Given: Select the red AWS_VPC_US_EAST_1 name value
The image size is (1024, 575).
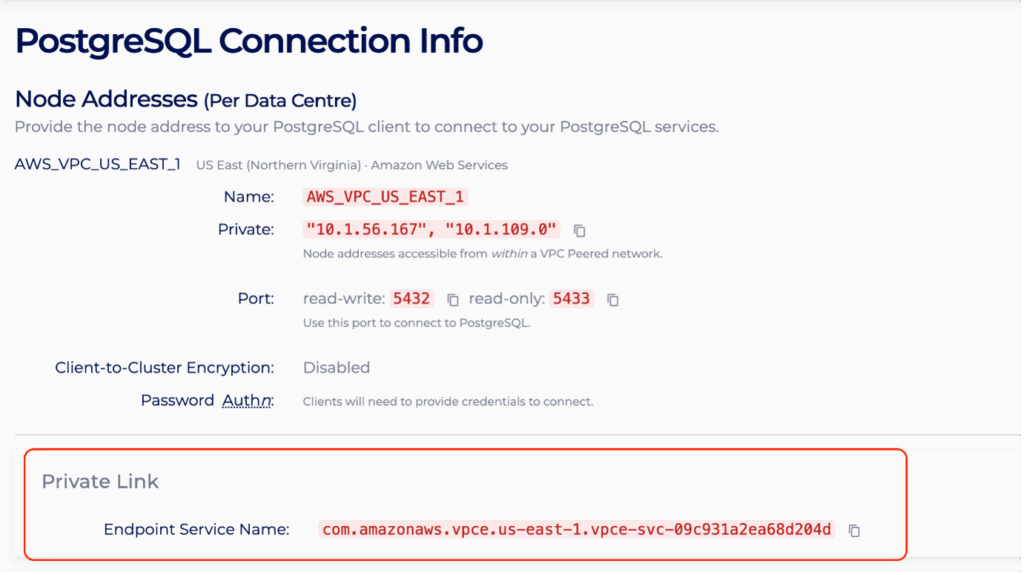Looking at the screenshot, I should 386,197.
